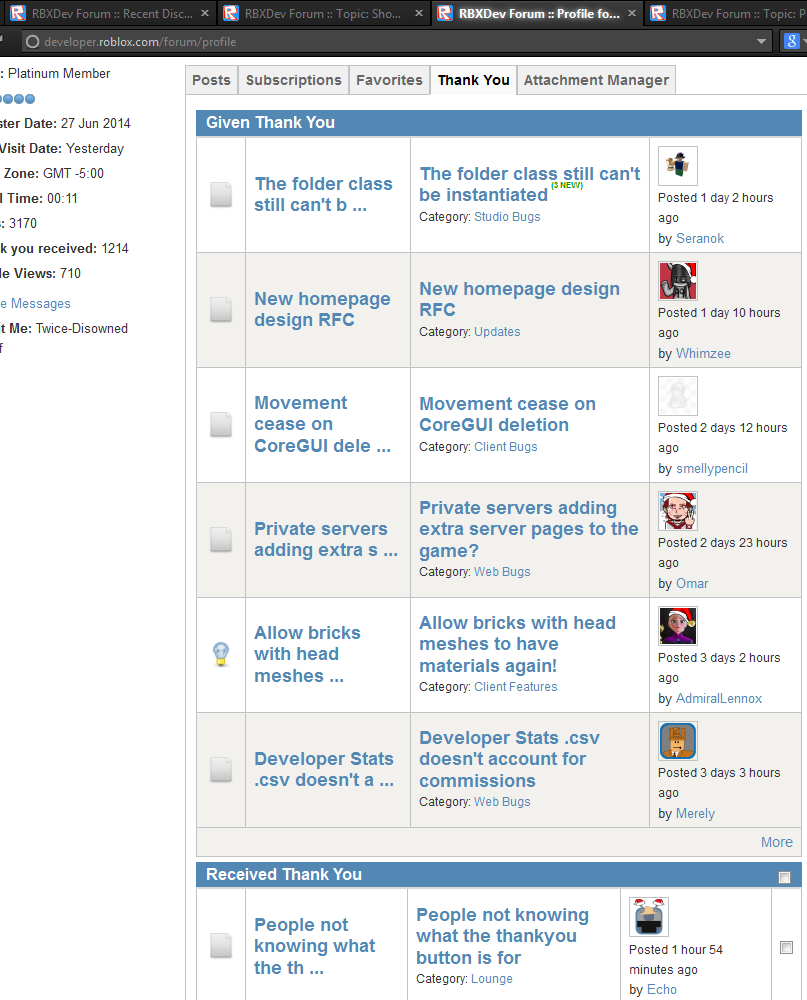
Task: Open smellypencil's avatar thumbnail
Action: click(677, 395)
